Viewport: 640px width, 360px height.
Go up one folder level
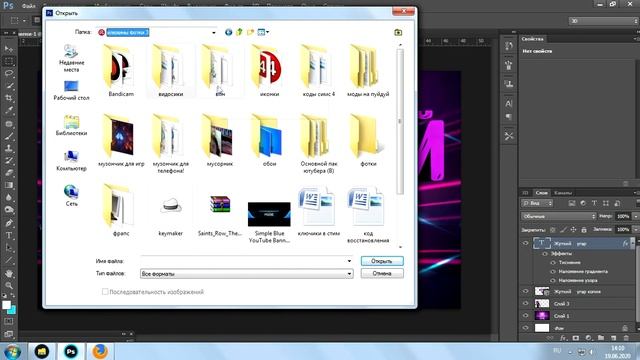click(239, 32)
